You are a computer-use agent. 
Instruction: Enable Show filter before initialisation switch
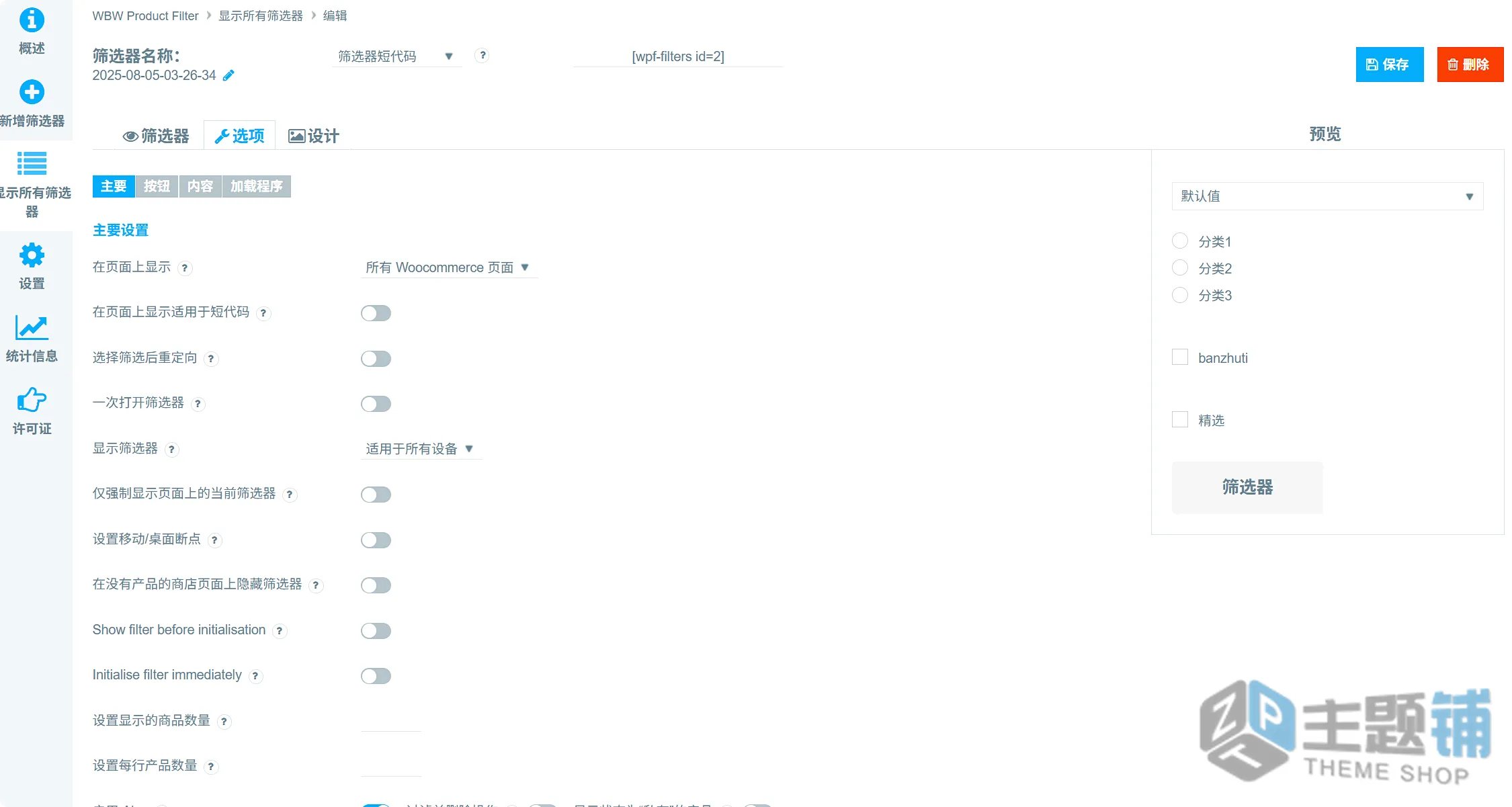(x=376, y=631)
